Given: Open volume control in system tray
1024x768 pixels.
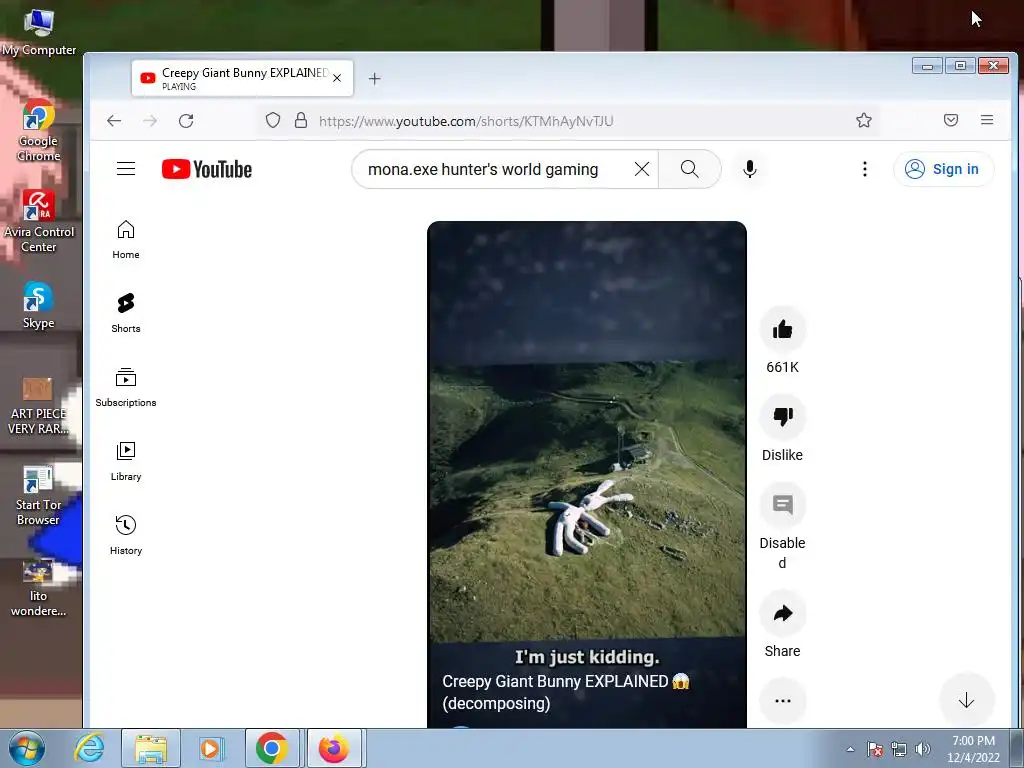Looking at the screenshot, I should [x=923, y=749].
